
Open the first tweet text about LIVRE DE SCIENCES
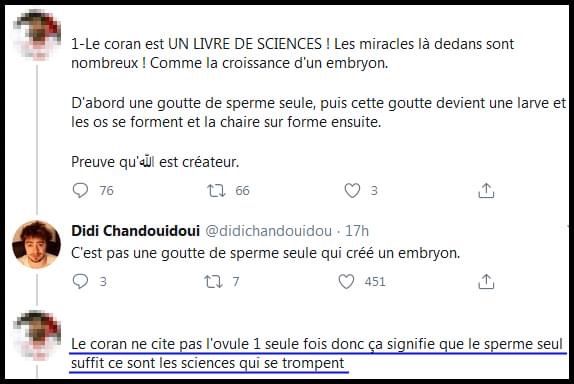pos(292,53)
